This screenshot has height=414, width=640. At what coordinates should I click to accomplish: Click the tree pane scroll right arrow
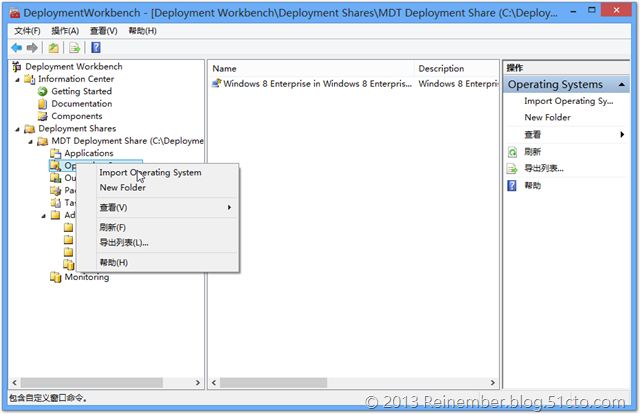point(198,383)
